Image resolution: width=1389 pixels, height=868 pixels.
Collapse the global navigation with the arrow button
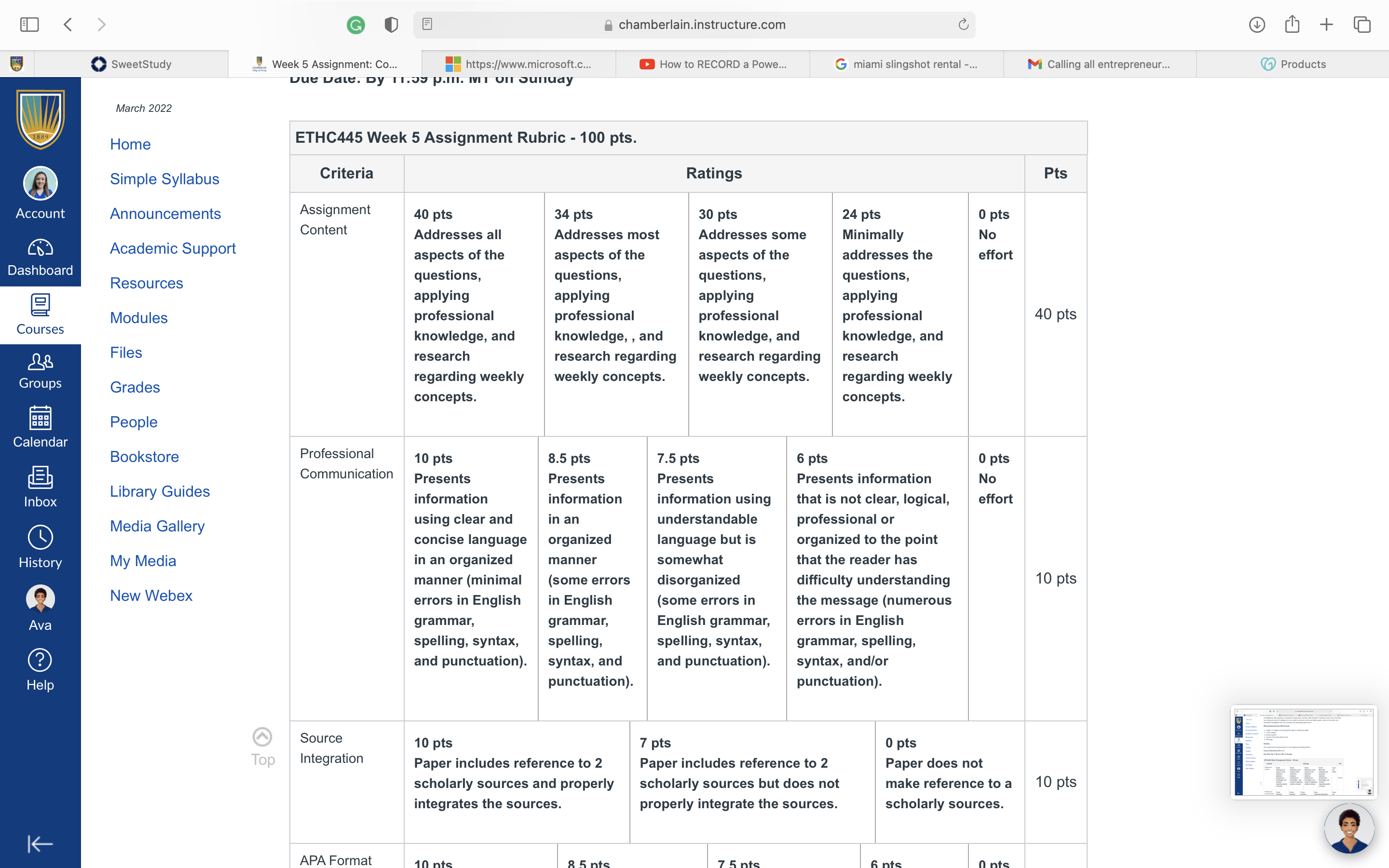(x=40, y=844)
